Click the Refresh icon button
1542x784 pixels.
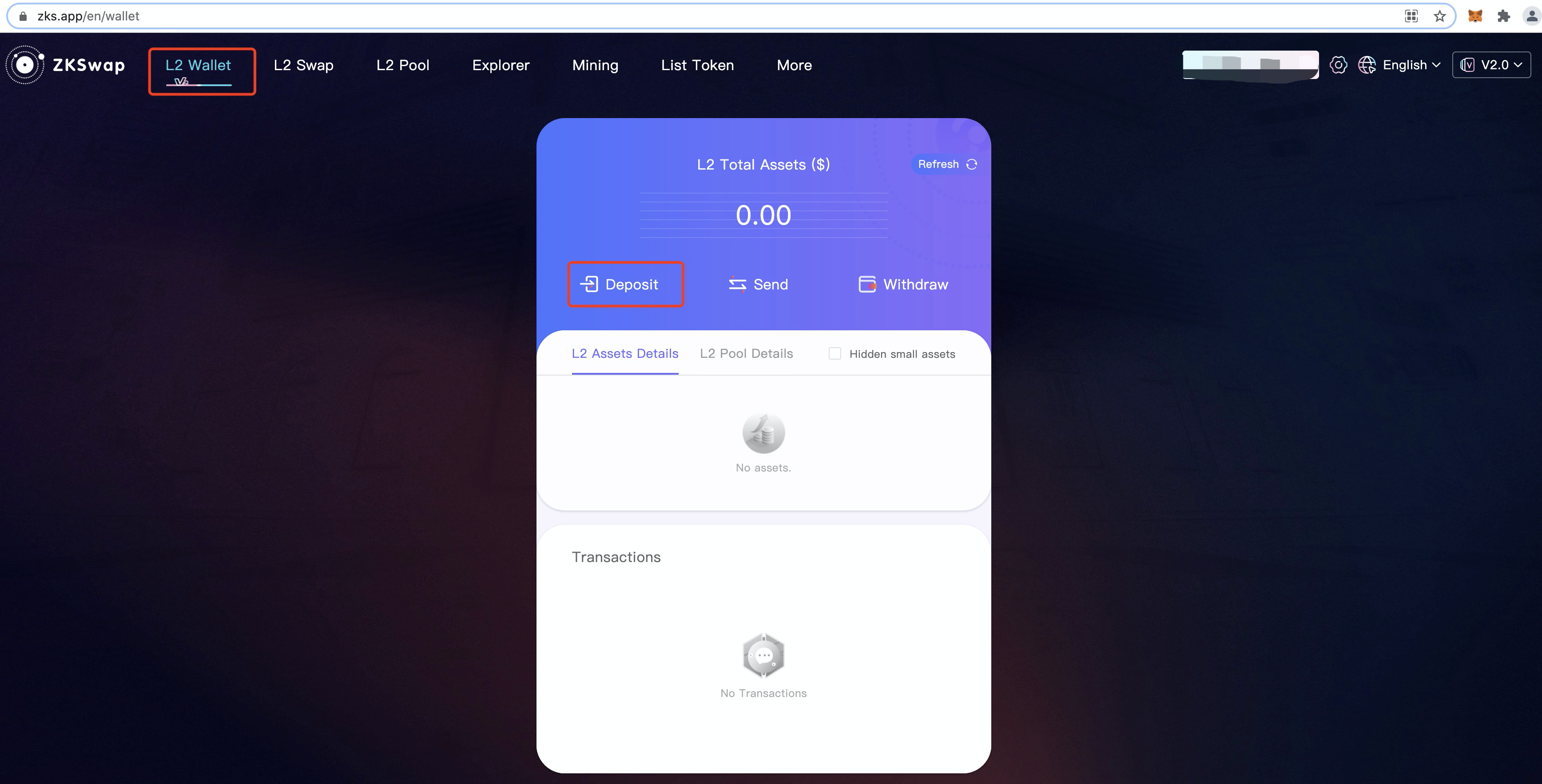(972, 164)
